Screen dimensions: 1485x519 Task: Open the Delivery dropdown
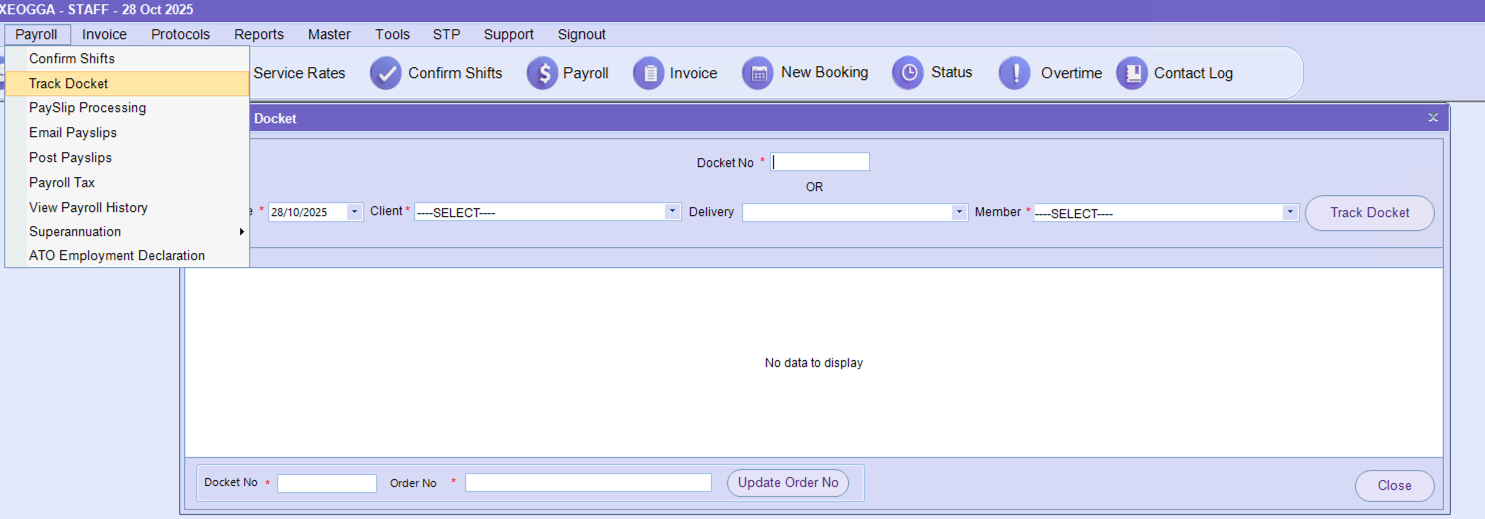959,212
